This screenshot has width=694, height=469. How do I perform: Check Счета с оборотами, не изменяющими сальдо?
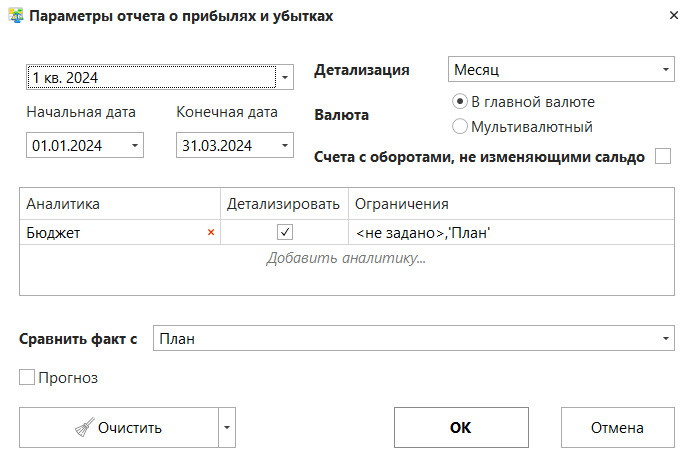coord(662,156)
